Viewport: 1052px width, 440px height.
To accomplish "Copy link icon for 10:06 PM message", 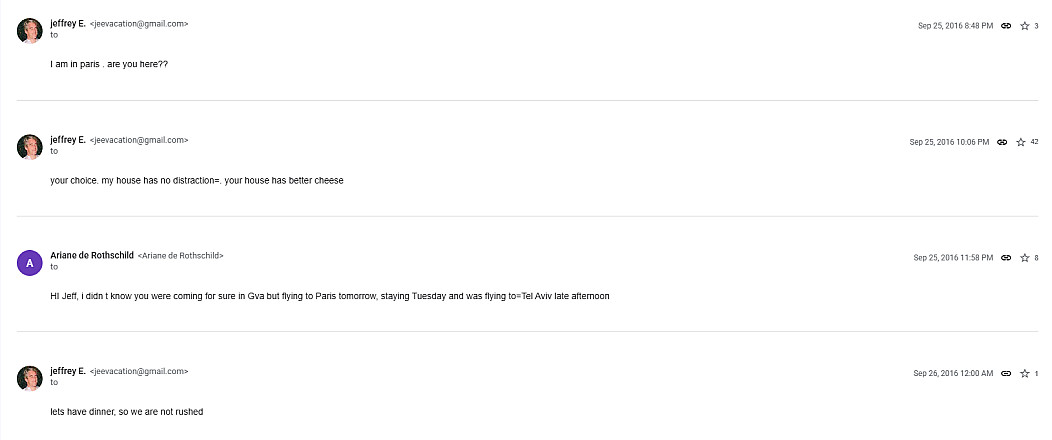I will point(1002,142).
